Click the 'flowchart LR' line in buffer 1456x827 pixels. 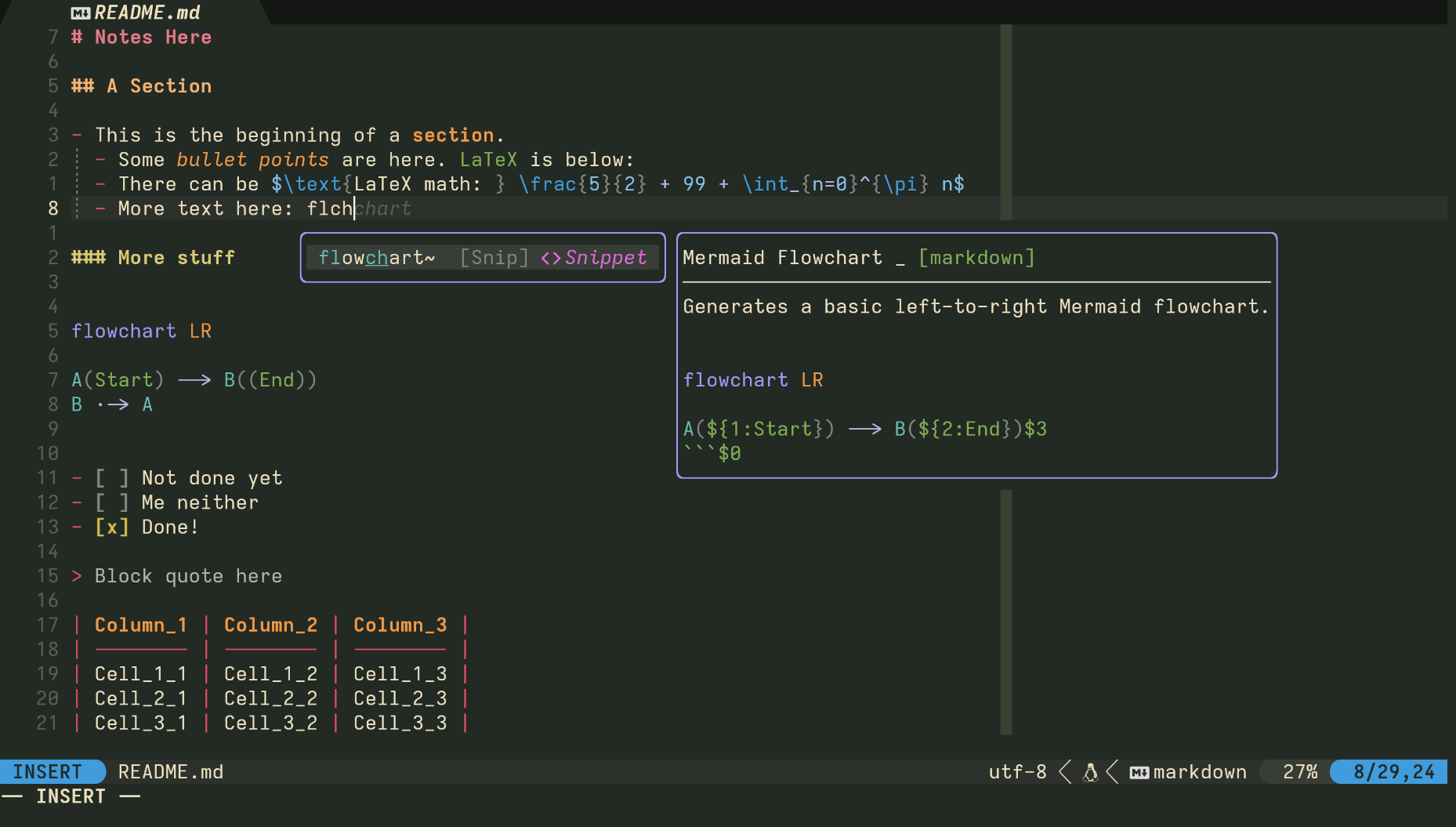click(x=141, y=332)
